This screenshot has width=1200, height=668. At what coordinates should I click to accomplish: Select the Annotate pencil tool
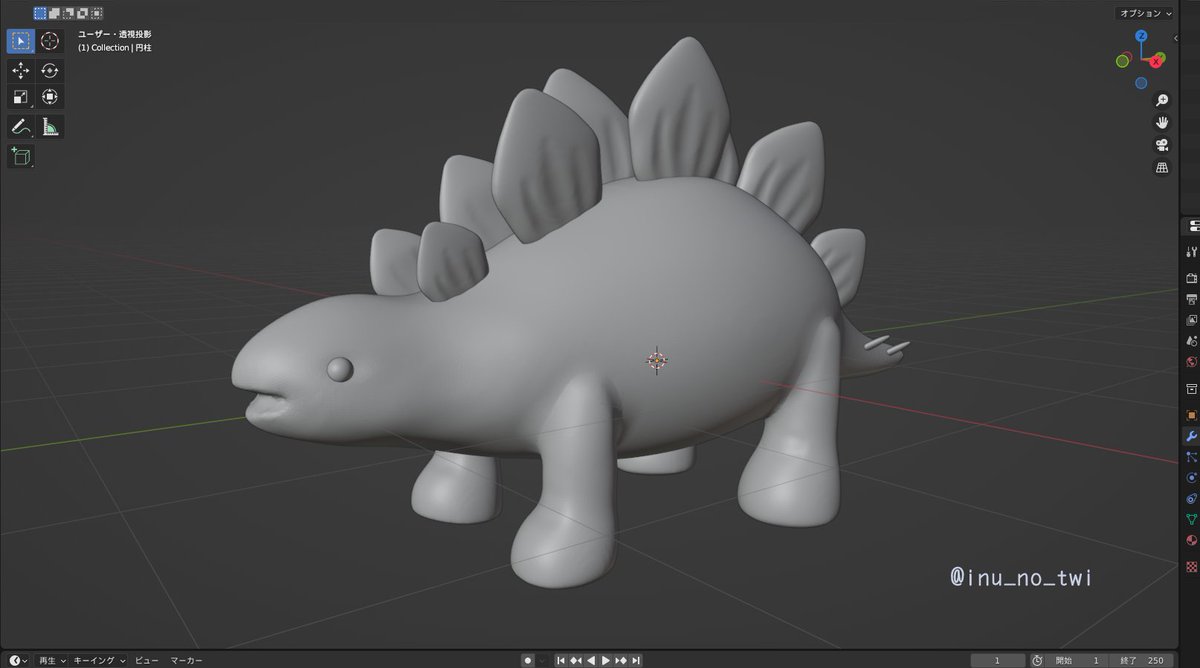pos(21,126)
